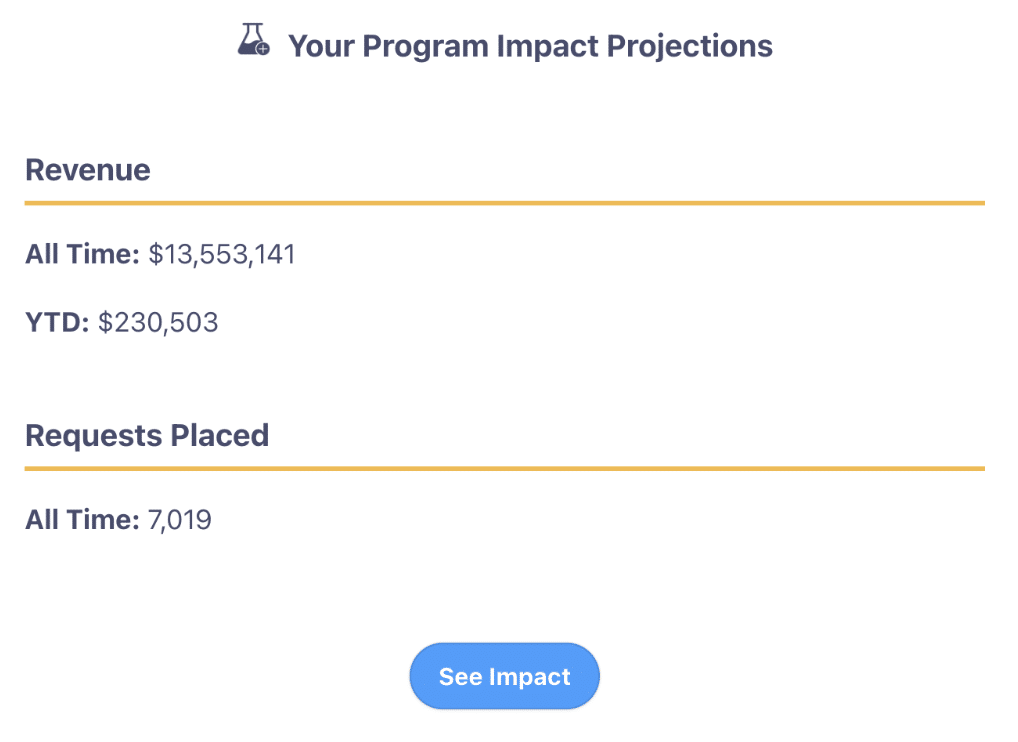1018x742 pixels.
Task: Click the word "Your" in the title
Action: pos(320,46)
